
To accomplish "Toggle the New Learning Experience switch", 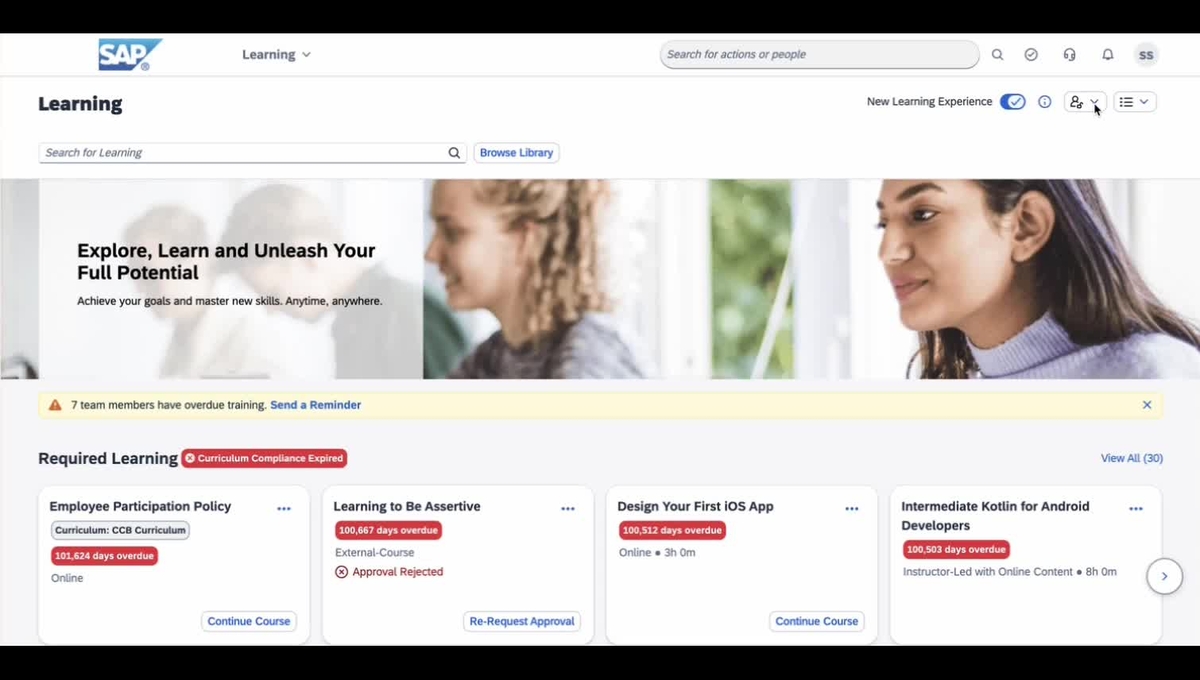I will tap(1012, 102).
